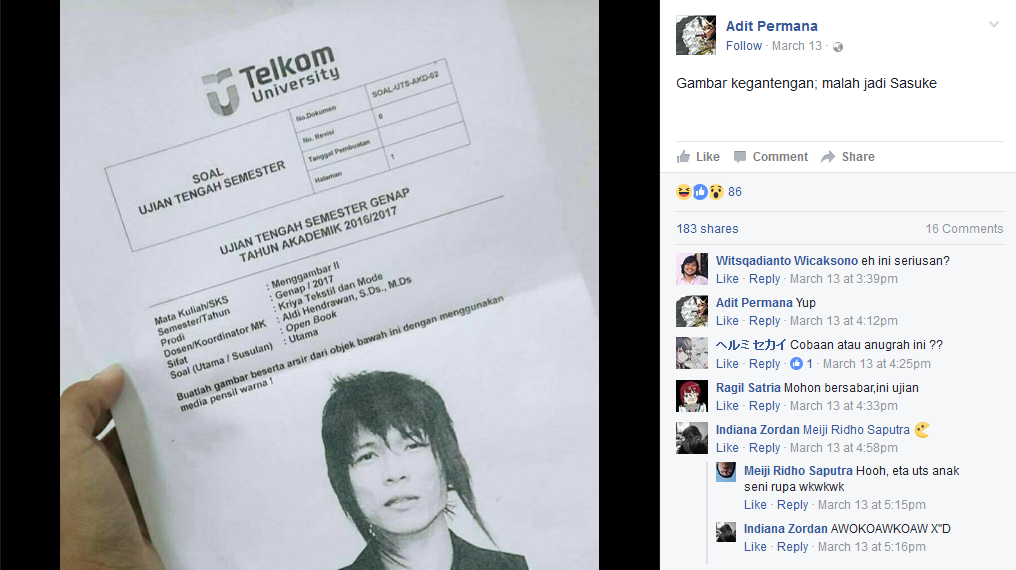The height and width of the screenshot is (570, 1016).
Task: Click the Telkom University exam photo
Action: point(329,285)
